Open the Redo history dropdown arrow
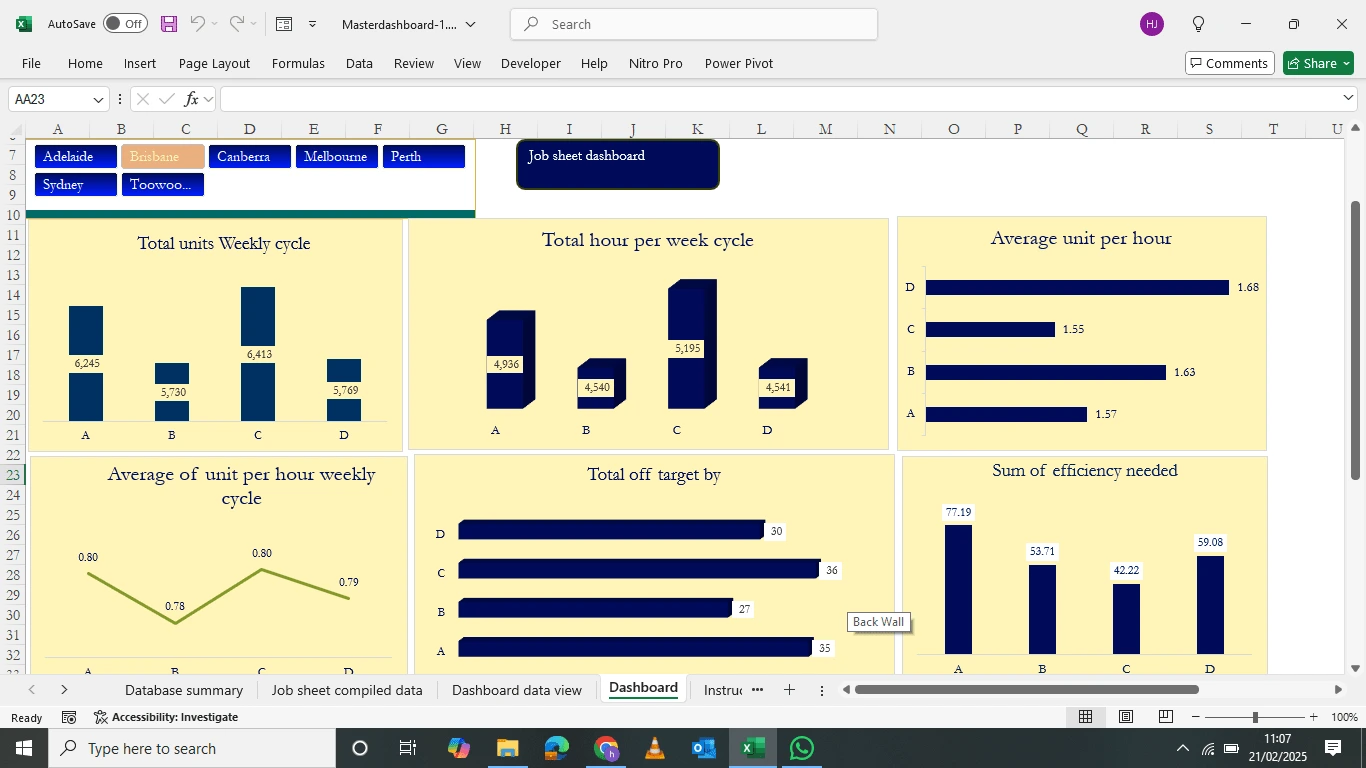The image size is (1366, 768). (254, 24)
